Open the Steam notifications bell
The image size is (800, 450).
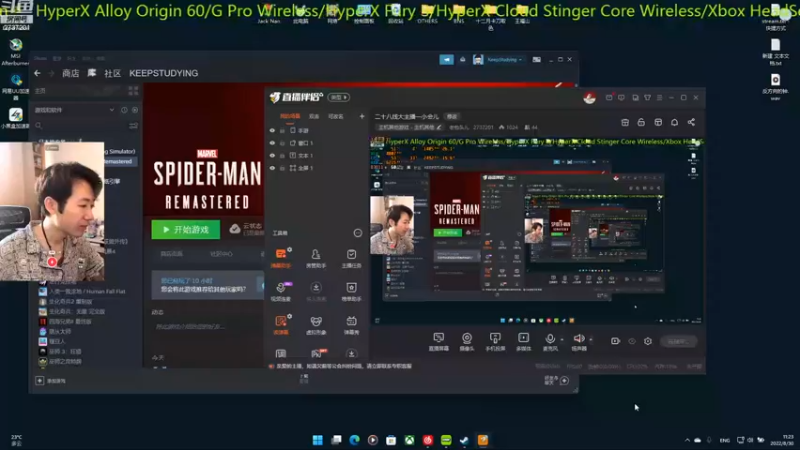(x=463, y=60)
